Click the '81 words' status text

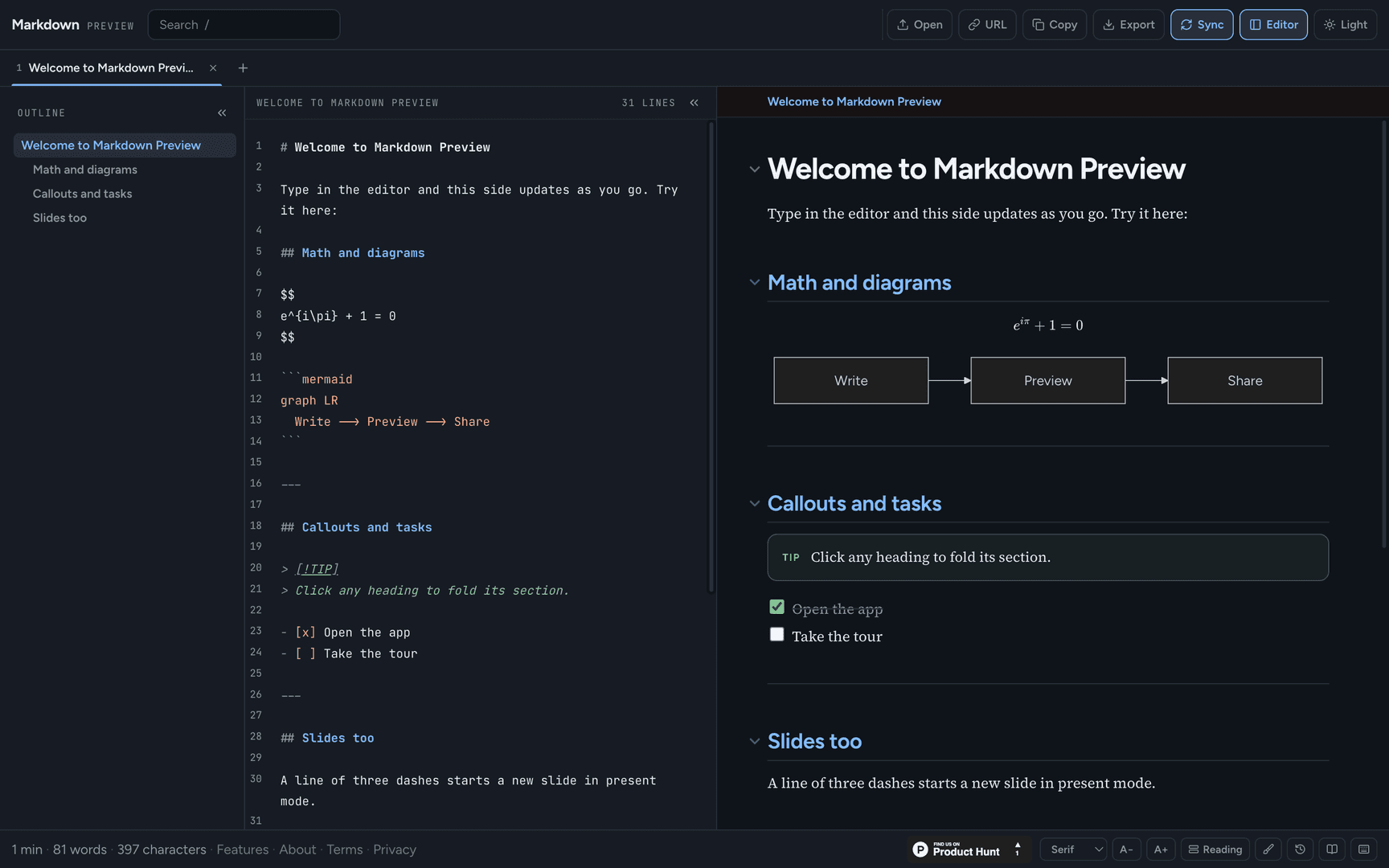coord(80,850)
